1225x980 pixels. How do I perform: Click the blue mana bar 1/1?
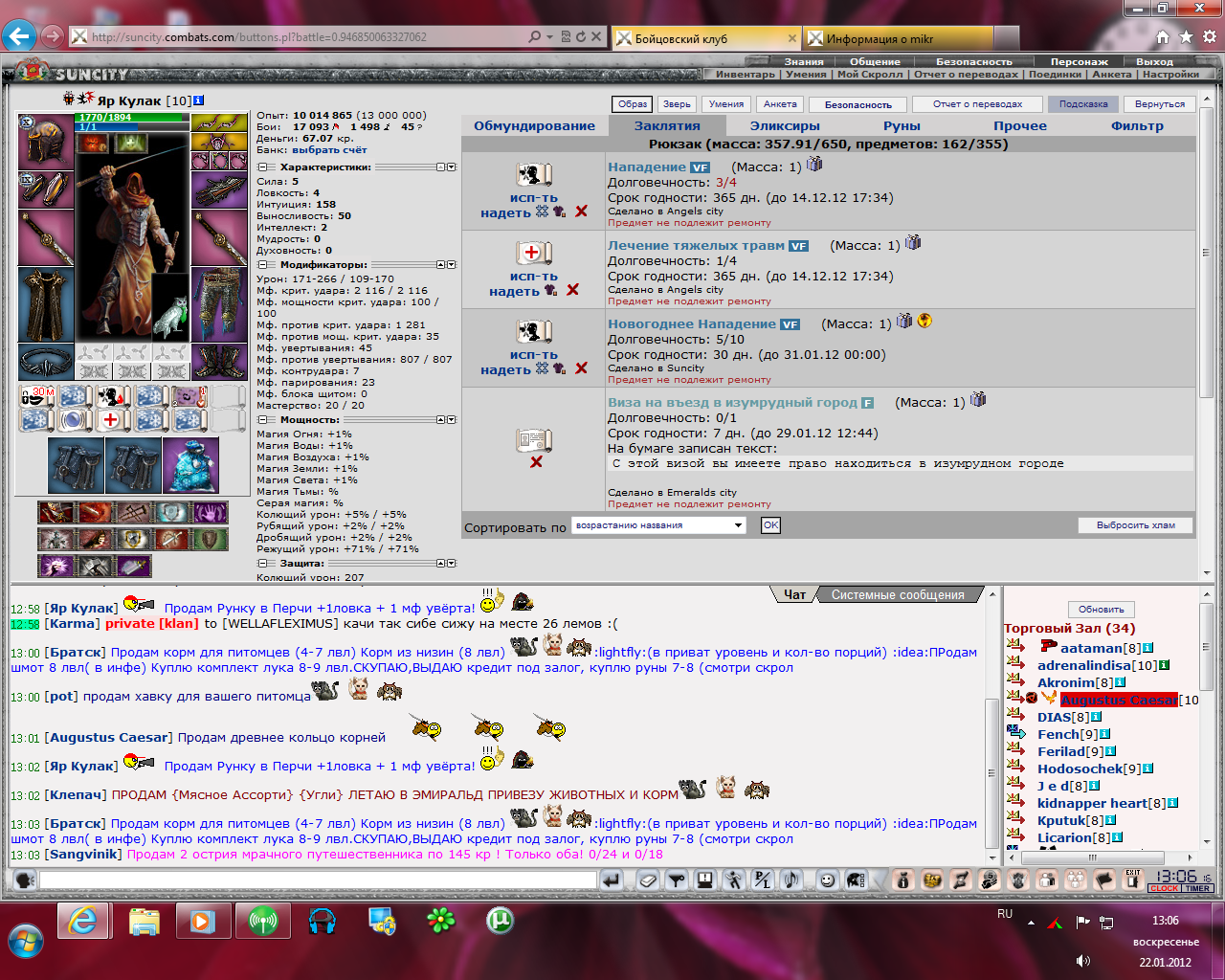[x=131, y=126]
